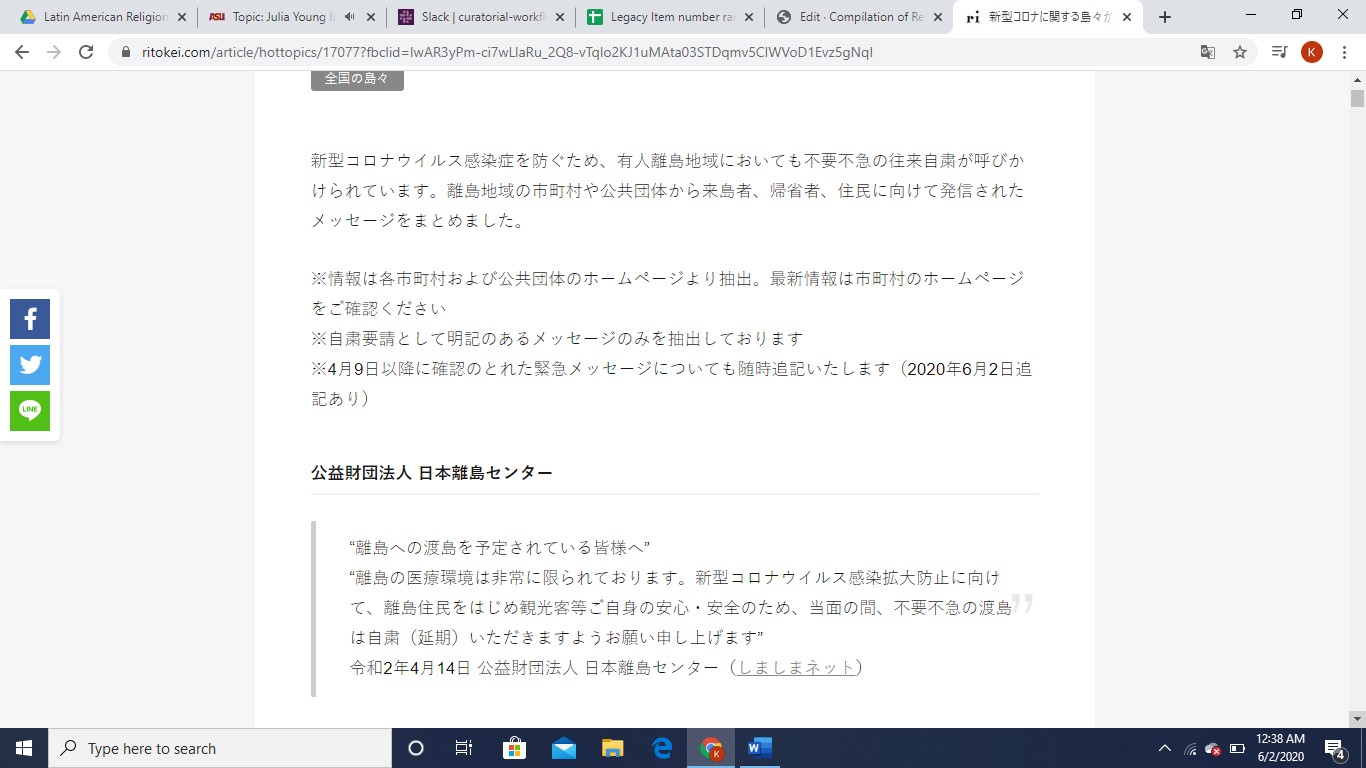The image size is (1366, 768).
Task: Share article via Twitter icon
Action: (30, 365)
